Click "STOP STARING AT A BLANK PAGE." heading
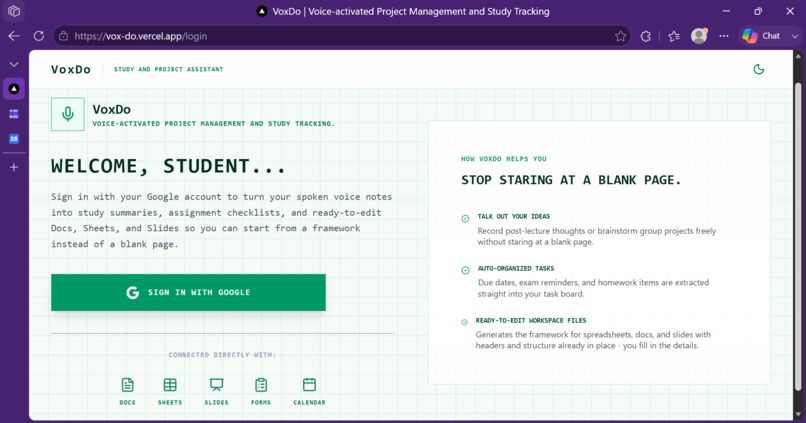This screenshot has height=423, width=806. pyautogui.click(x=571, y=180)
